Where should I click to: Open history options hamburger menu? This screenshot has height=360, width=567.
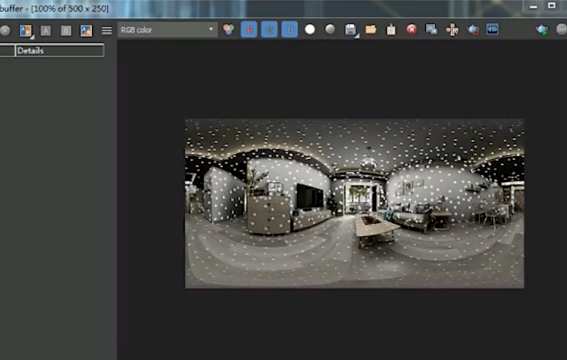106,31
